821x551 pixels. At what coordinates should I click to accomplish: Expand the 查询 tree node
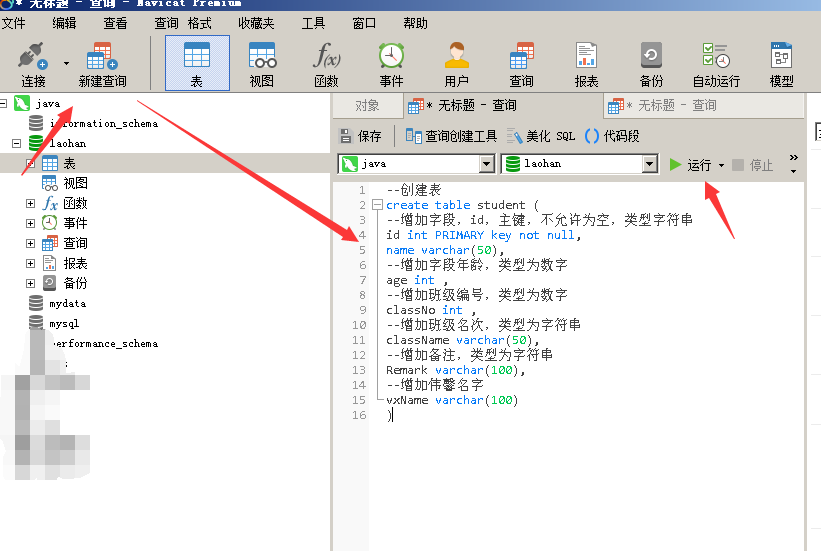pos(30,243)
